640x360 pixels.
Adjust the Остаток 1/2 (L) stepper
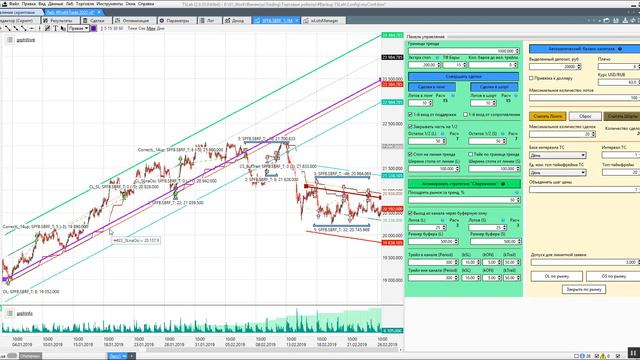coord(444,141)
